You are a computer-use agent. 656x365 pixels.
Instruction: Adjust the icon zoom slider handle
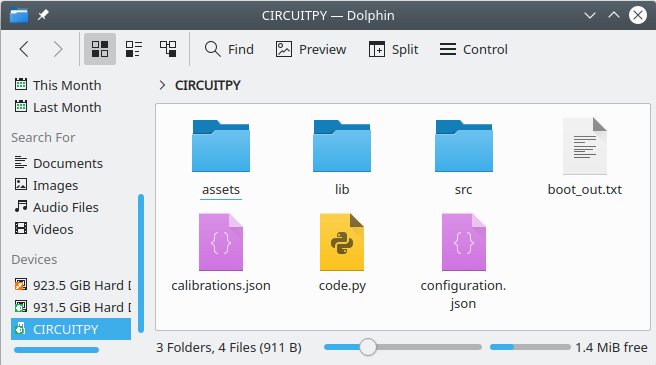[x=368, y=347]
